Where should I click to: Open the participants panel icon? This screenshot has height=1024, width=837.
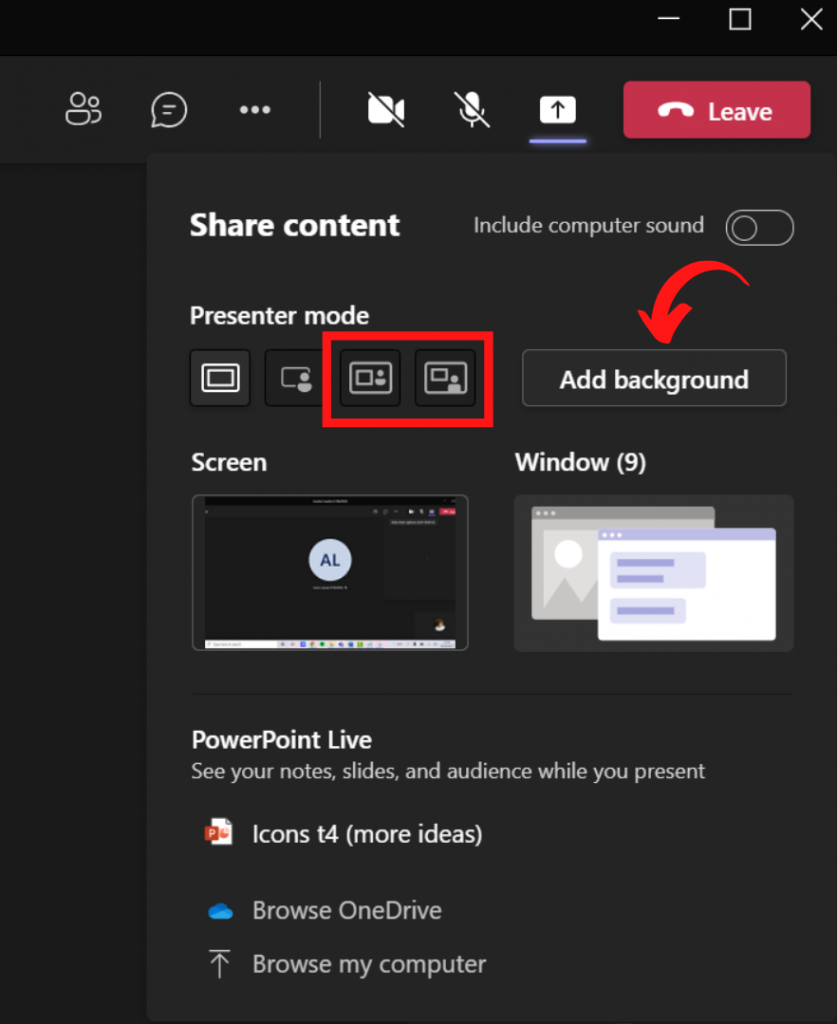84,109
